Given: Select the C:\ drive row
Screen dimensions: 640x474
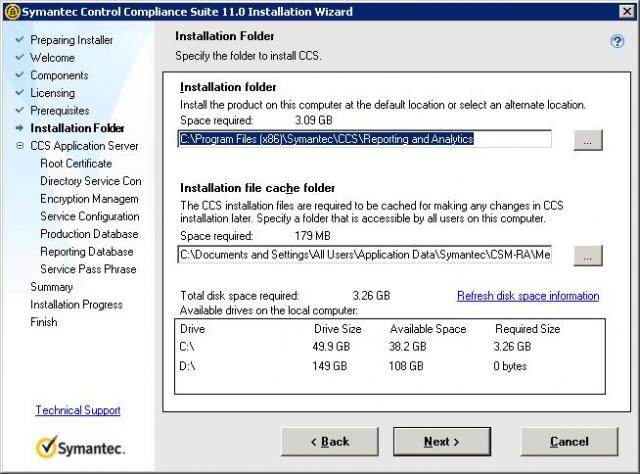Looking at the screenshot, I should pos(390,347).
